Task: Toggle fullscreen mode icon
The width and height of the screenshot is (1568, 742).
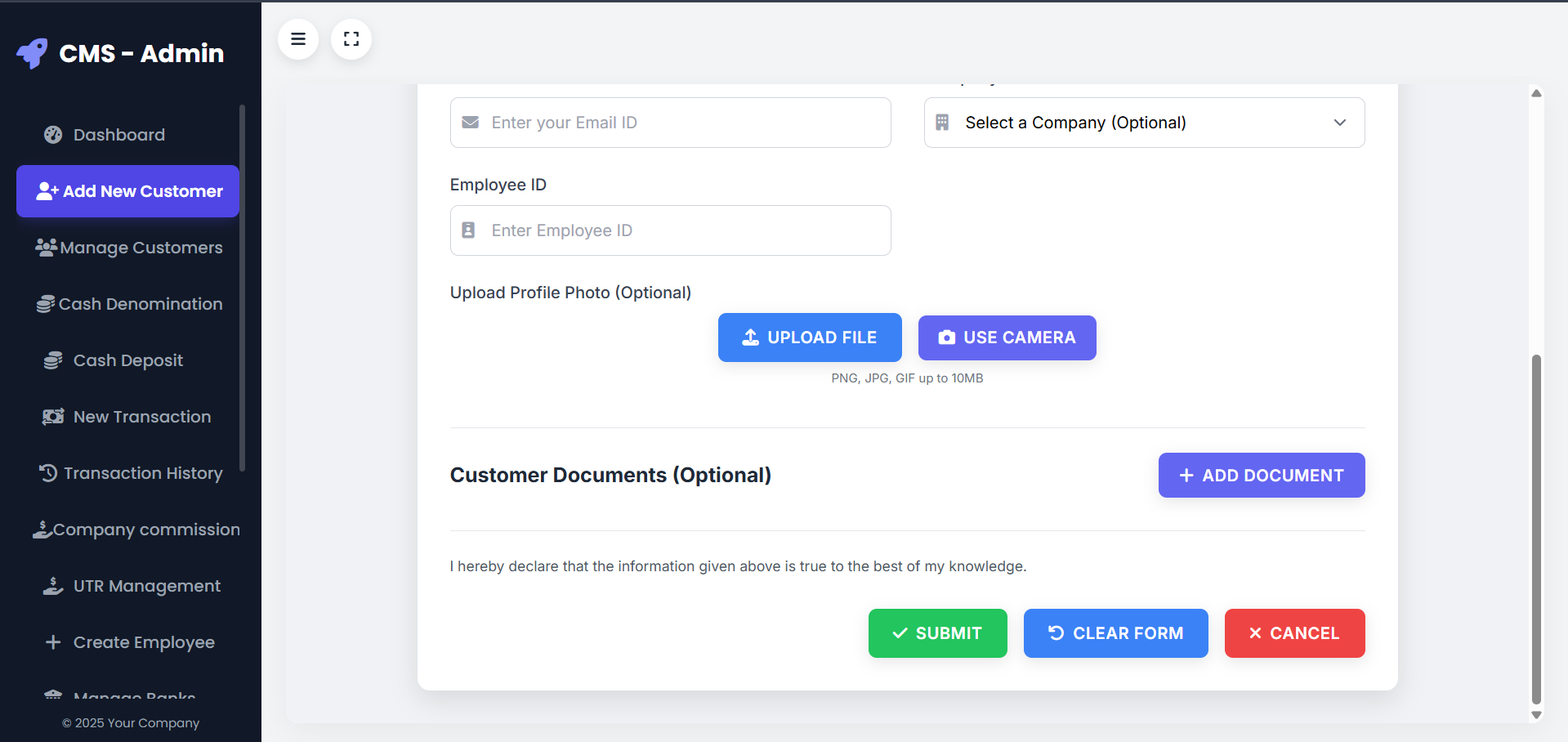Action: [351, 39]
